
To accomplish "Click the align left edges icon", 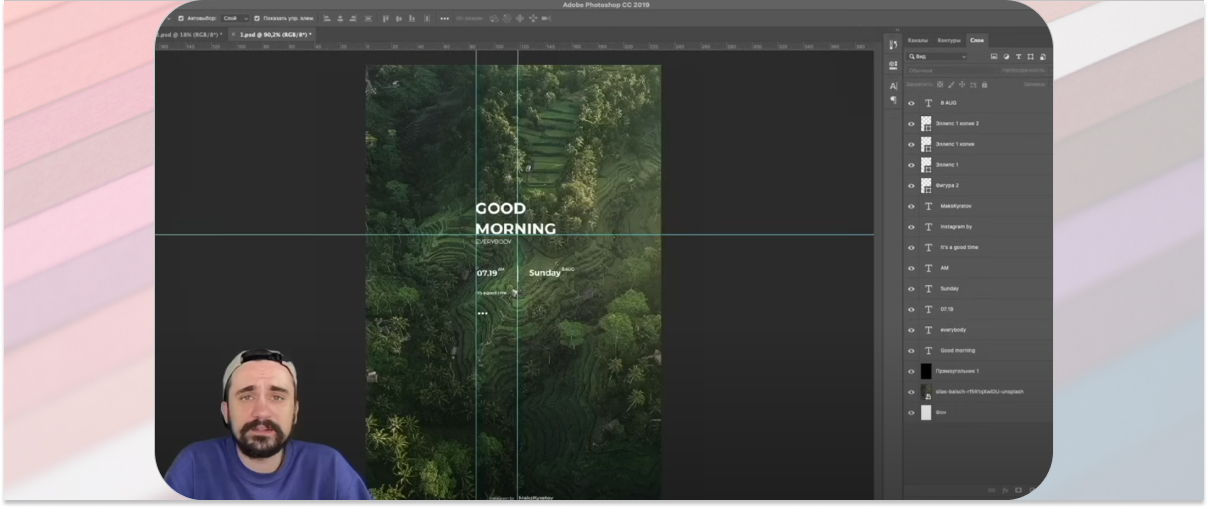I will coord(327,18).
